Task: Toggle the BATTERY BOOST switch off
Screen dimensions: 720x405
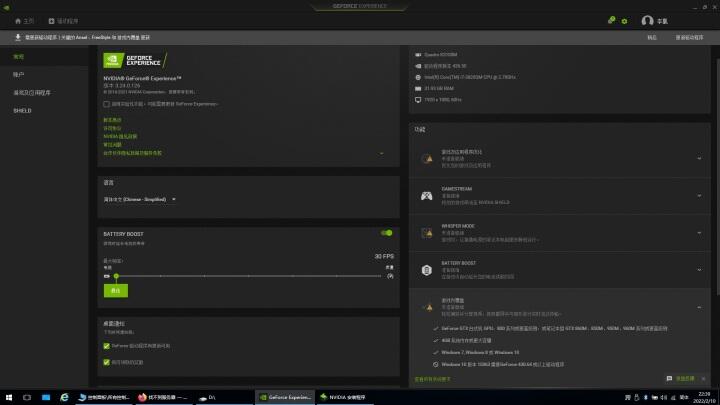Action: pyautogui.click(x=387, y=233)
